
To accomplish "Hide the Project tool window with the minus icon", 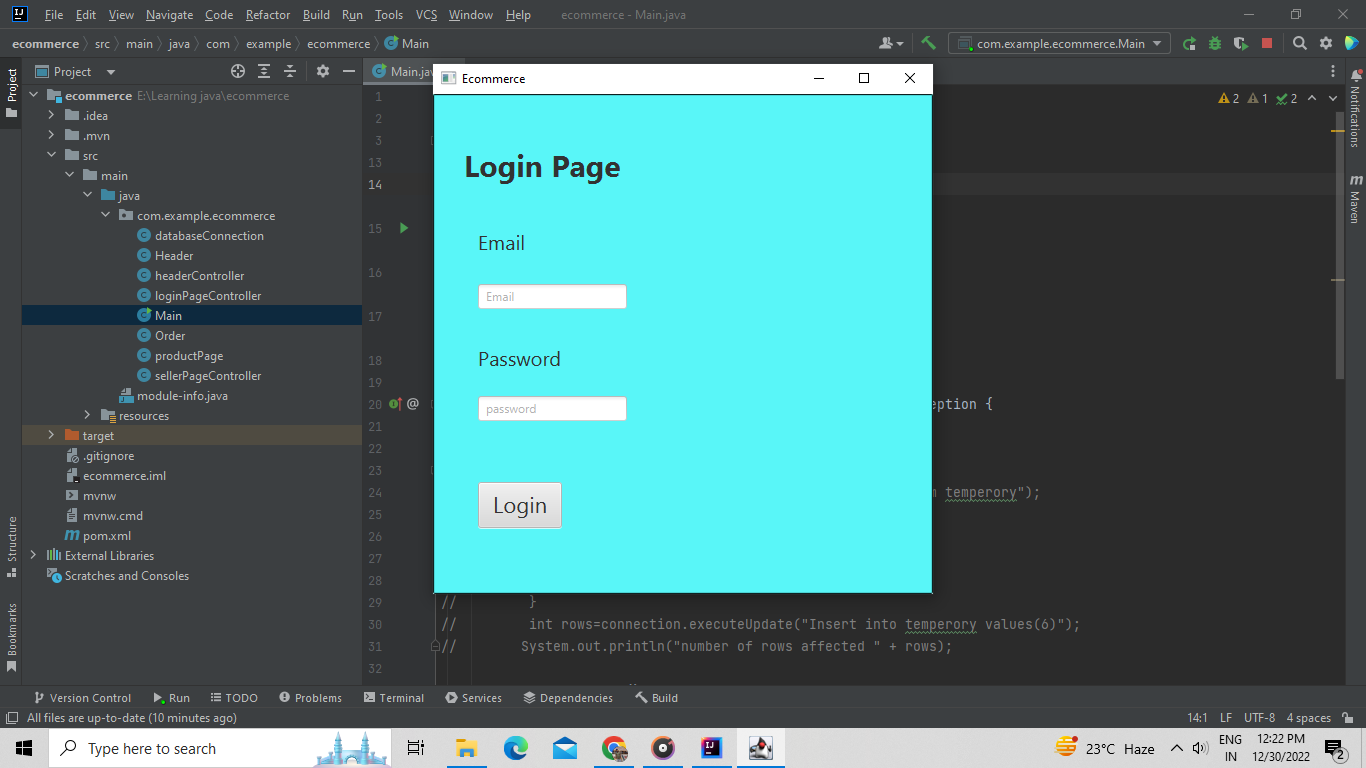I will click(349, 71).
